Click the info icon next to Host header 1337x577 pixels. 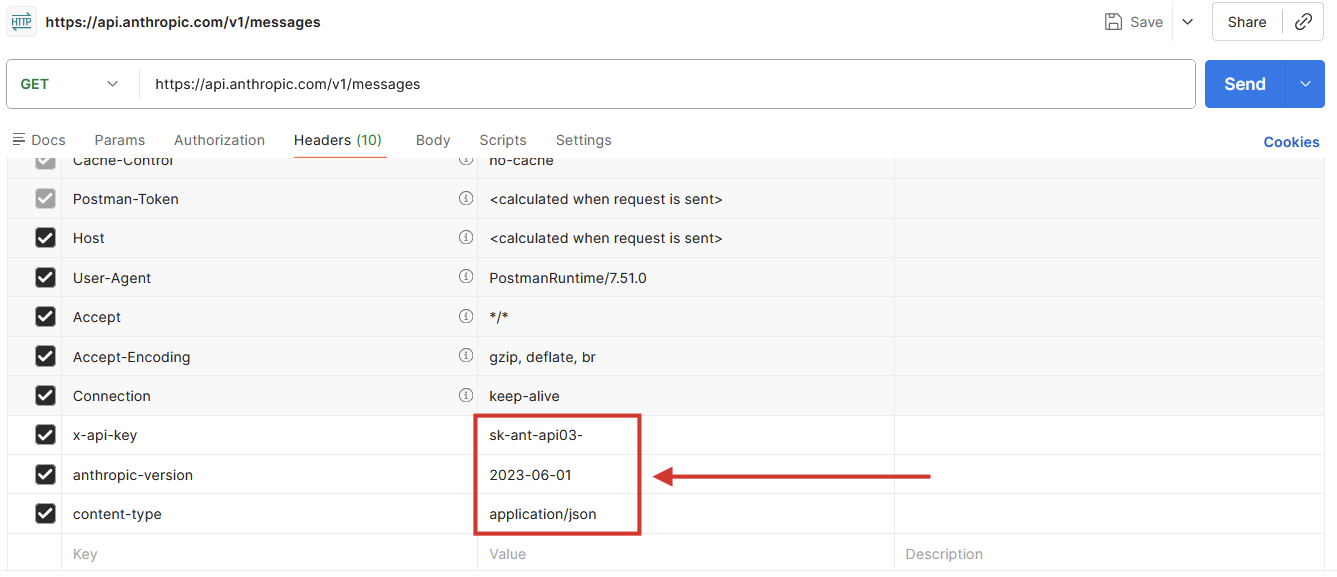pos(466,238)
